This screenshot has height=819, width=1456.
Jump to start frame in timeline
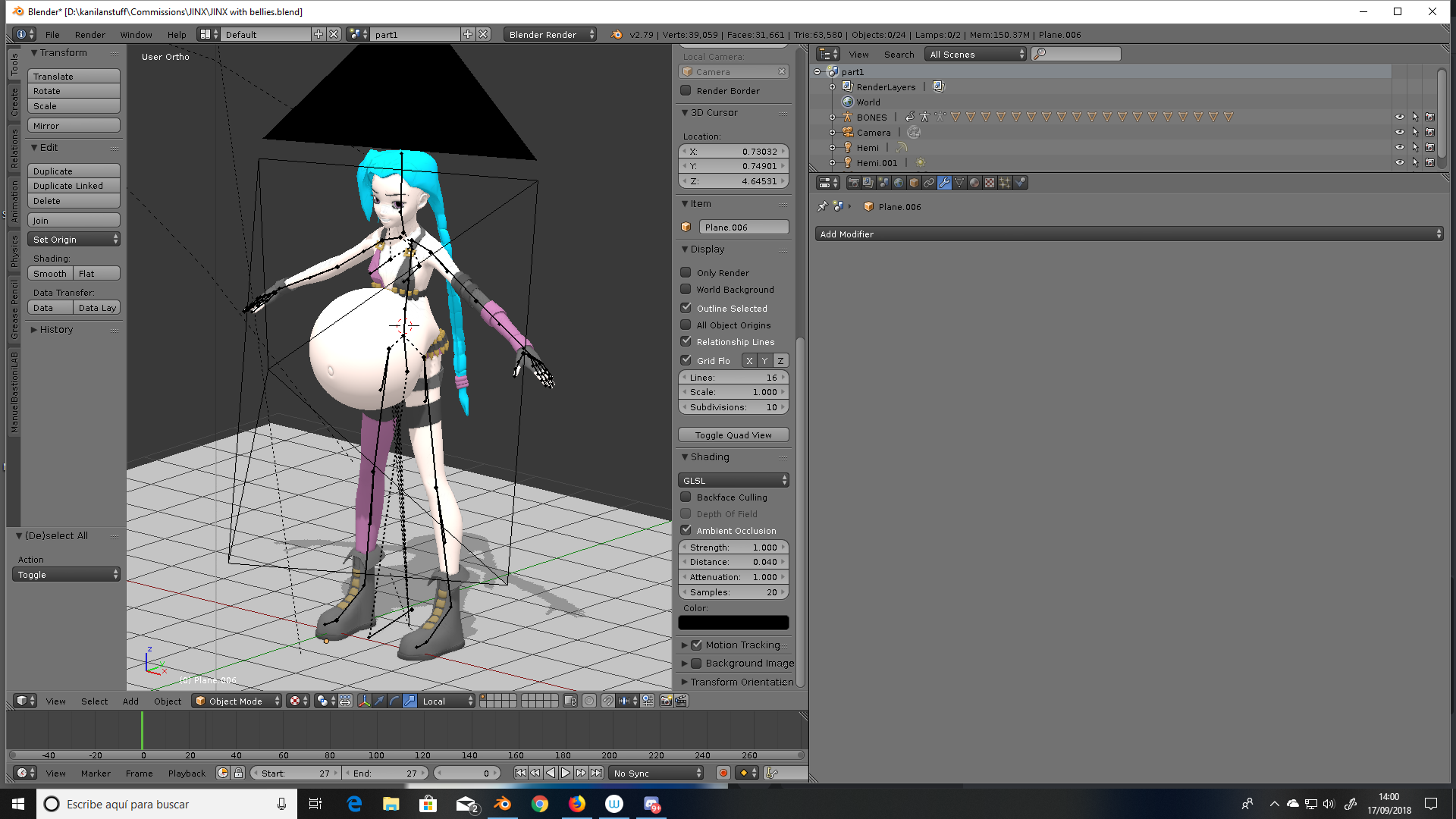(520, 773)
